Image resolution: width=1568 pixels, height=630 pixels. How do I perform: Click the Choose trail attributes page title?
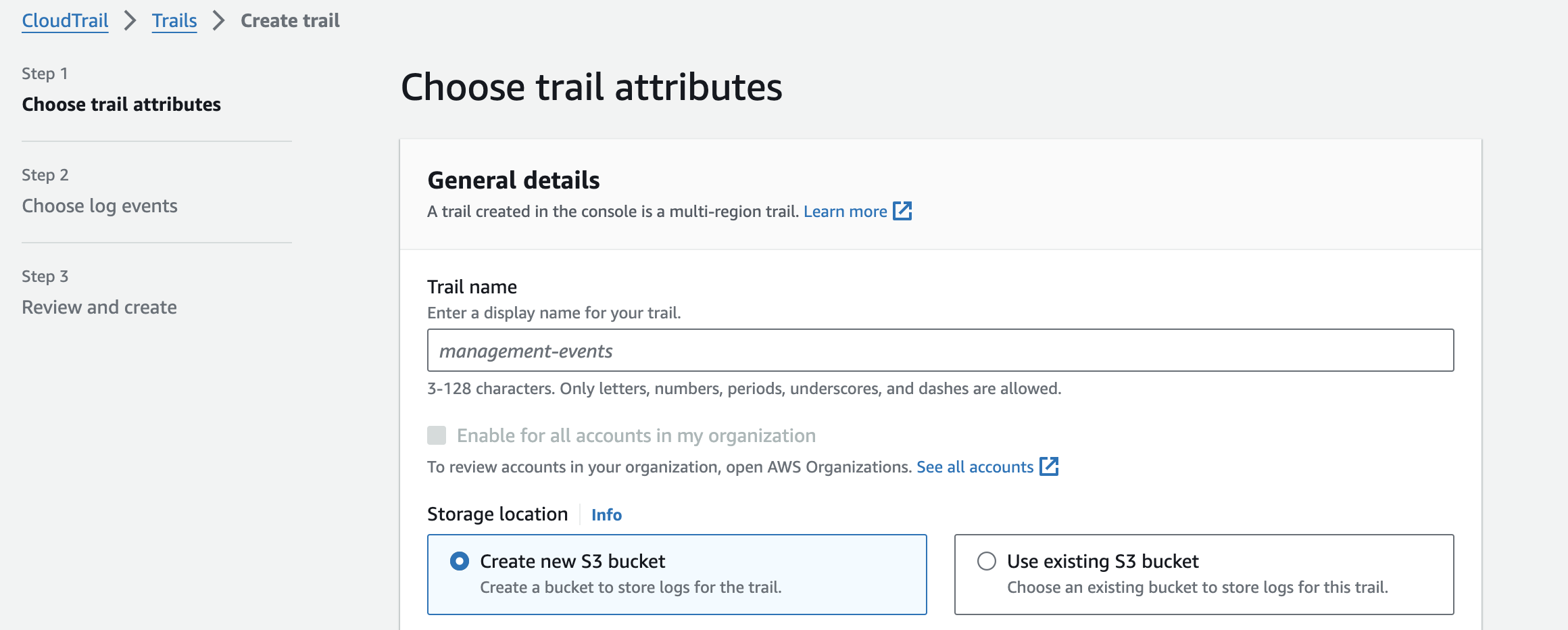(591, 87)
